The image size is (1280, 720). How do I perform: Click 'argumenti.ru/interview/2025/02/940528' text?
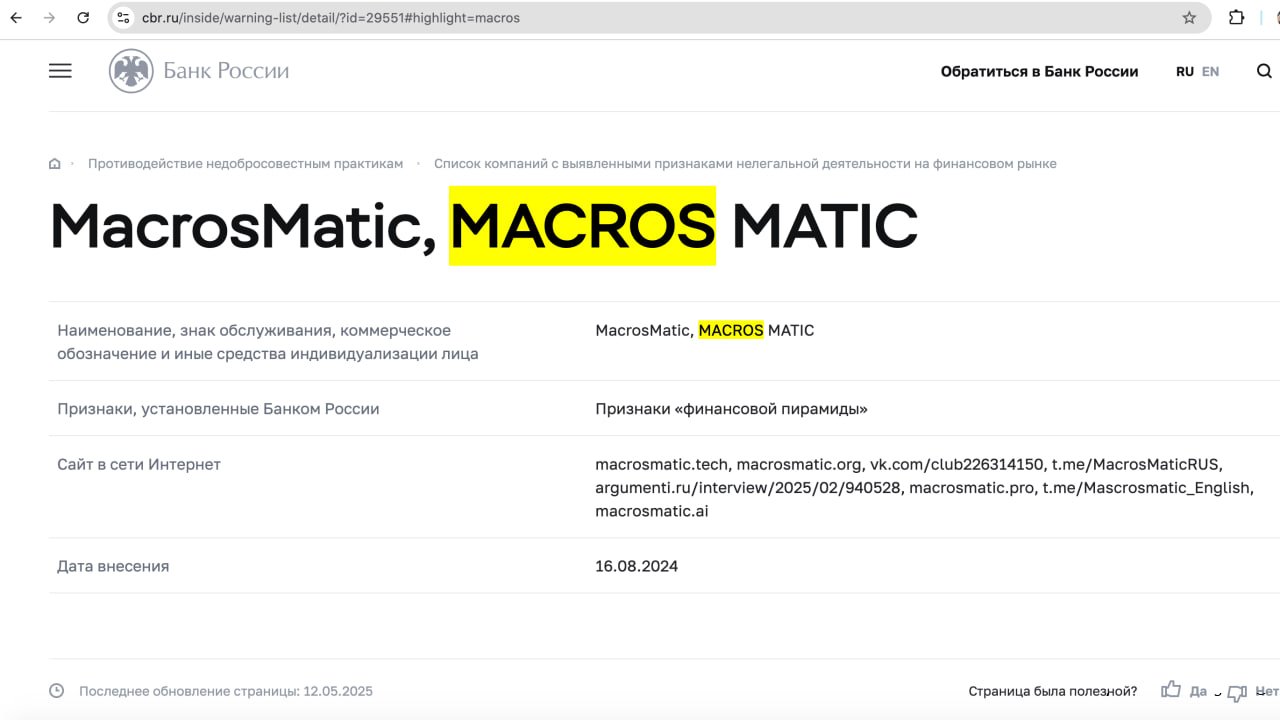click(748, 488)
